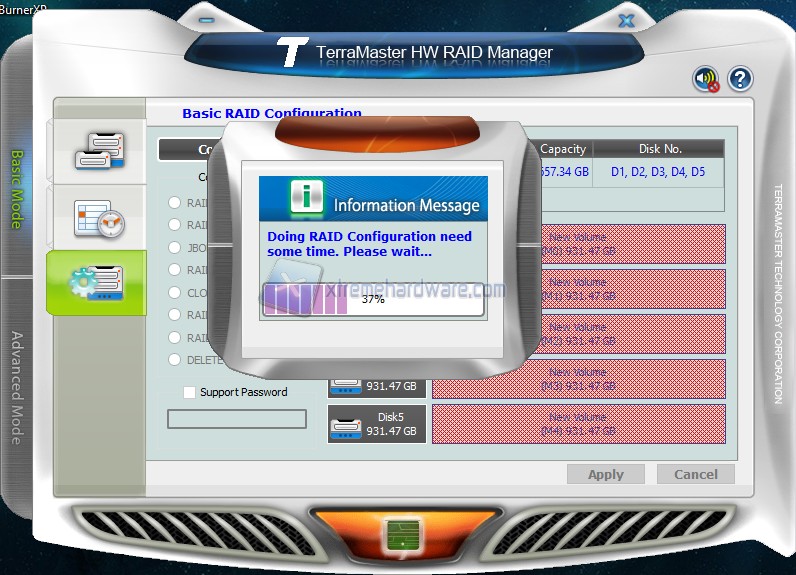Choose the CLONE radio option
Viewport: 796px width, 575px height.
(175, 292)
